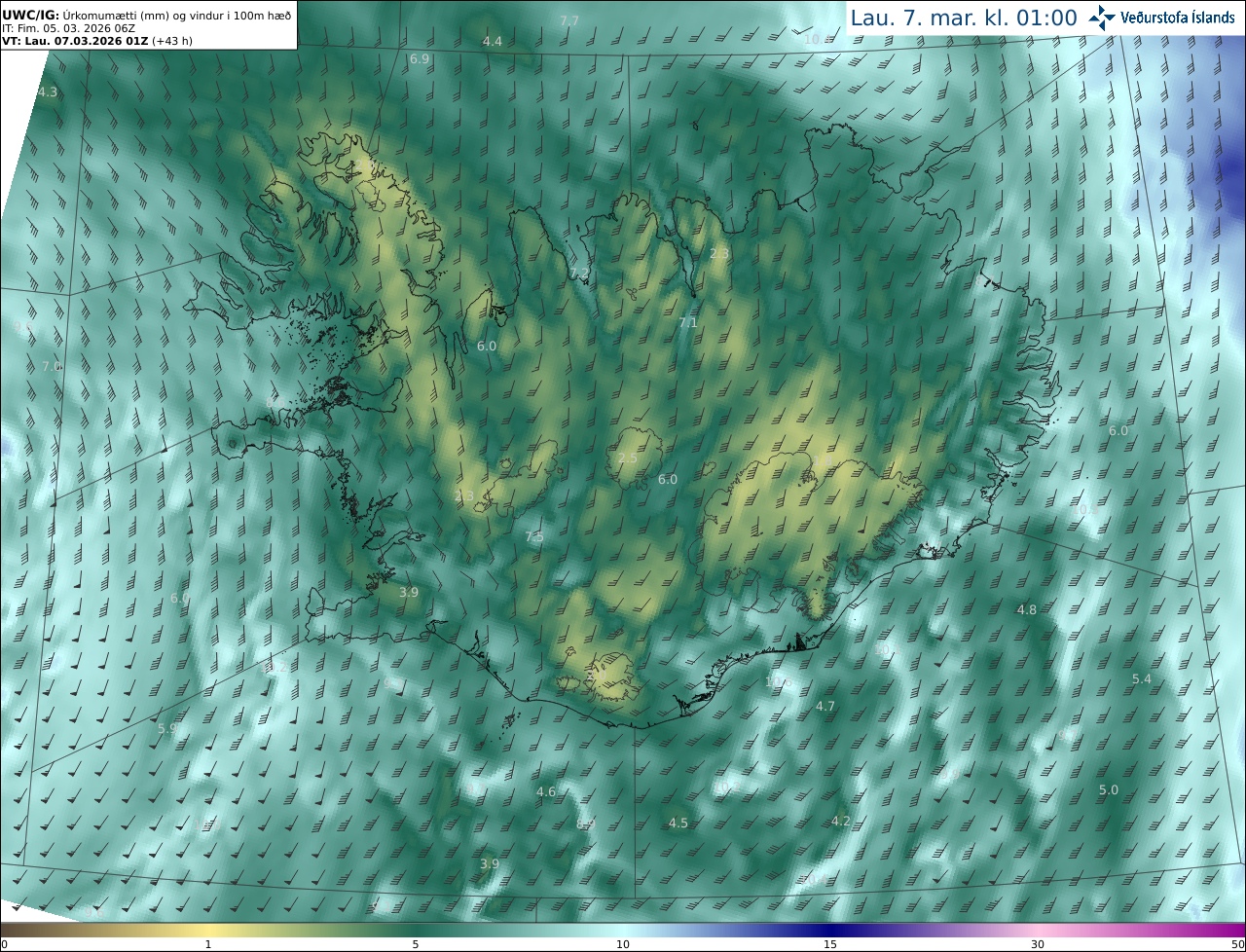This screenshot has height=952, width=1246.
Task: Click the 4.2 value in the southern sea
Action: (x=840, y=822)
